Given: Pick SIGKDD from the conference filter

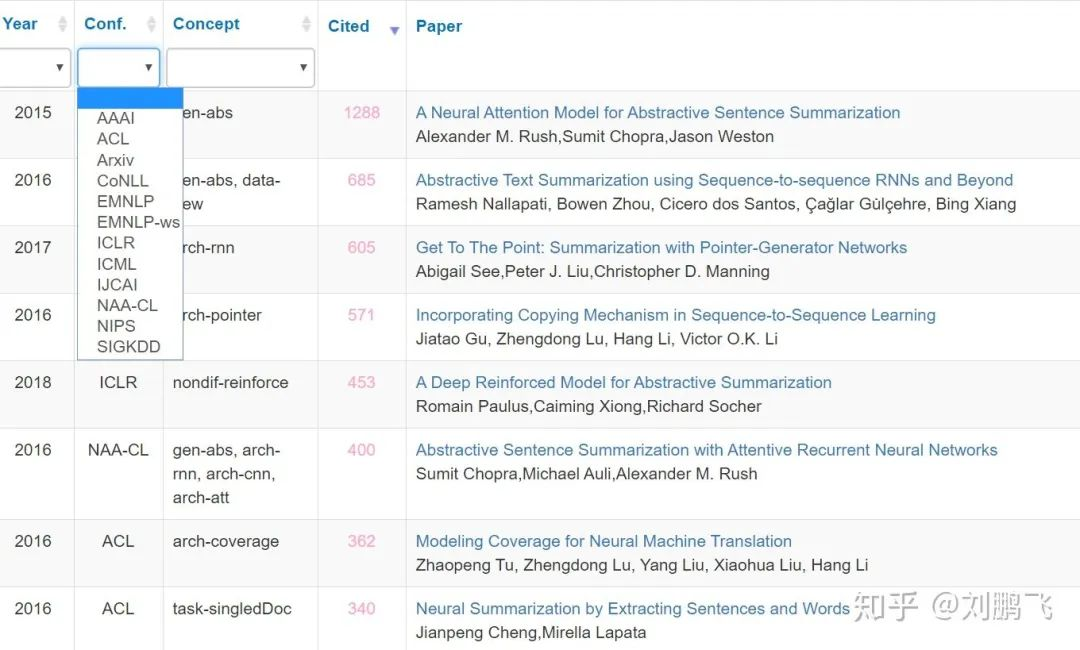Looking at the screenshot, I should 128,347.
